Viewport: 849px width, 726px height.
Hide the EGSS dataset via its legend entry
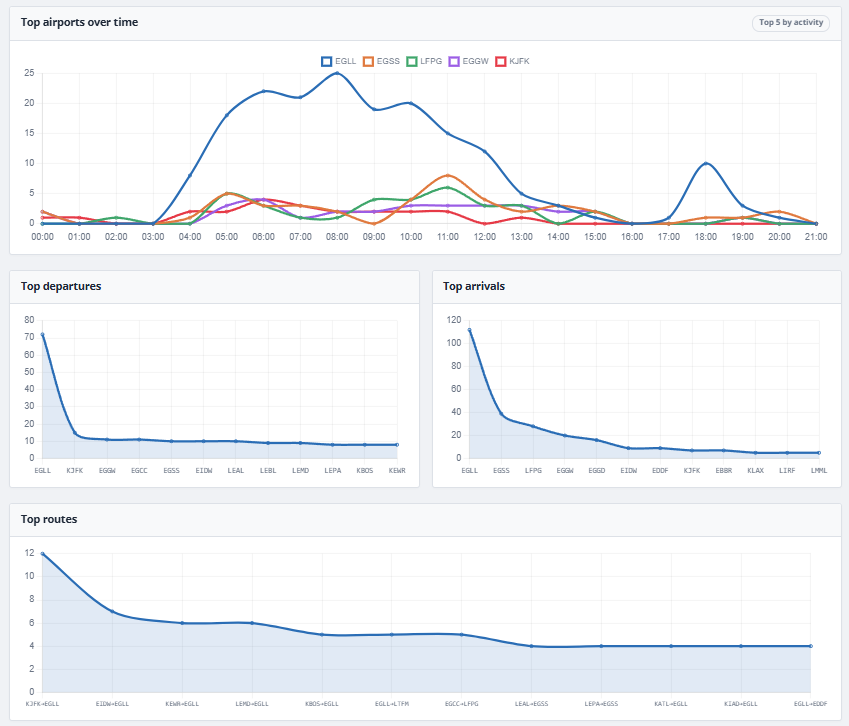[381, 61]
